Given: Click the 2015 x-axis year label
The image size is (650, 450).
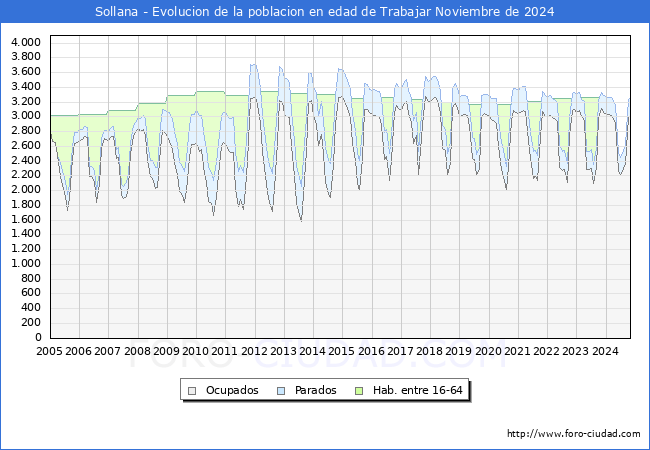Looking at the screenshot, I should coord(341,351).
